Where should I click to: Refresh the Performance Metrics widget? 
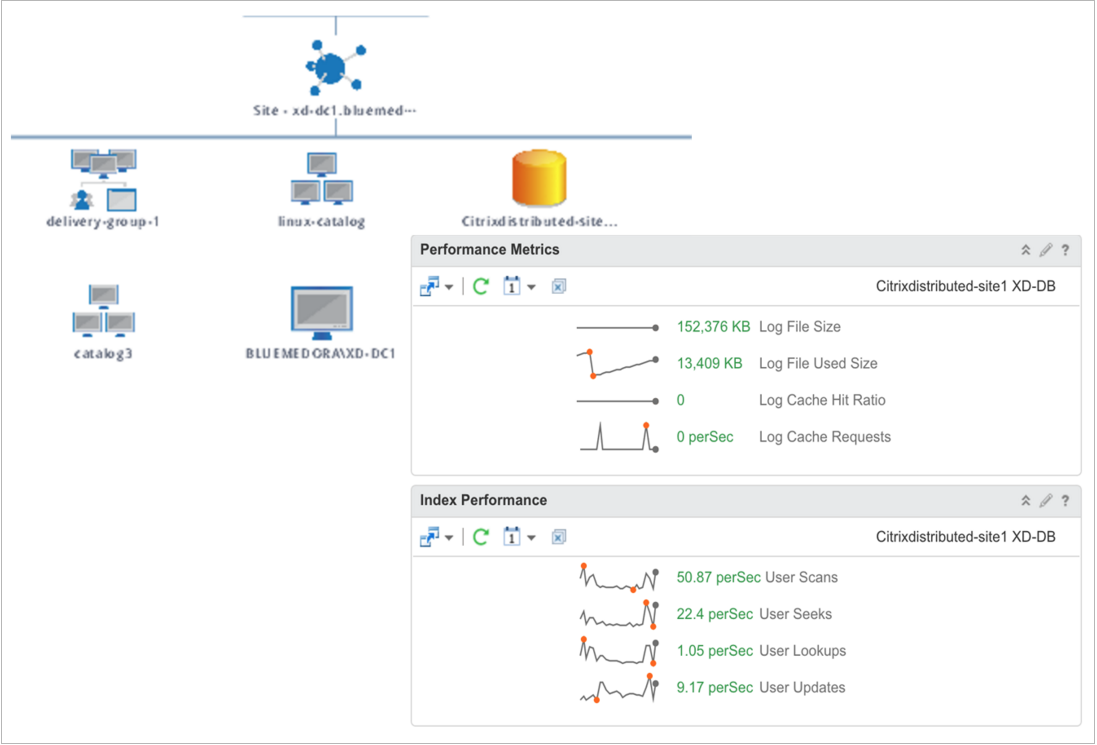pos(481,286)
